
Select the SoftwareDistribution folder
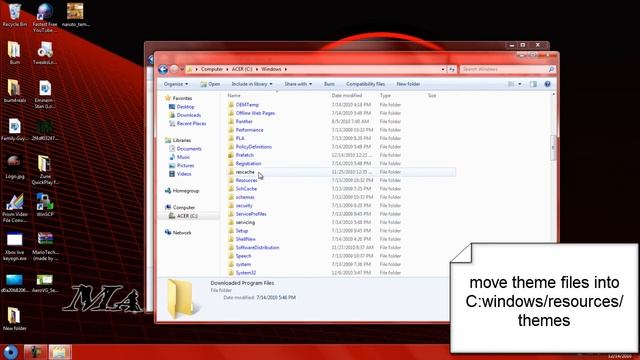[254, 248]
